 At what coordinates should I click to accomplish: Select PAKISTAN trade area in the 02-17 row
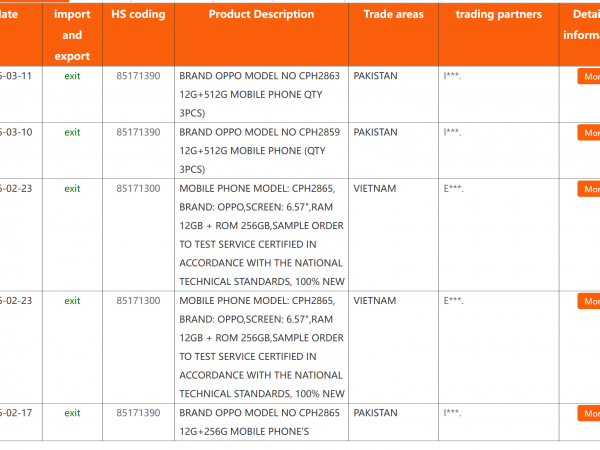point(375,413)
